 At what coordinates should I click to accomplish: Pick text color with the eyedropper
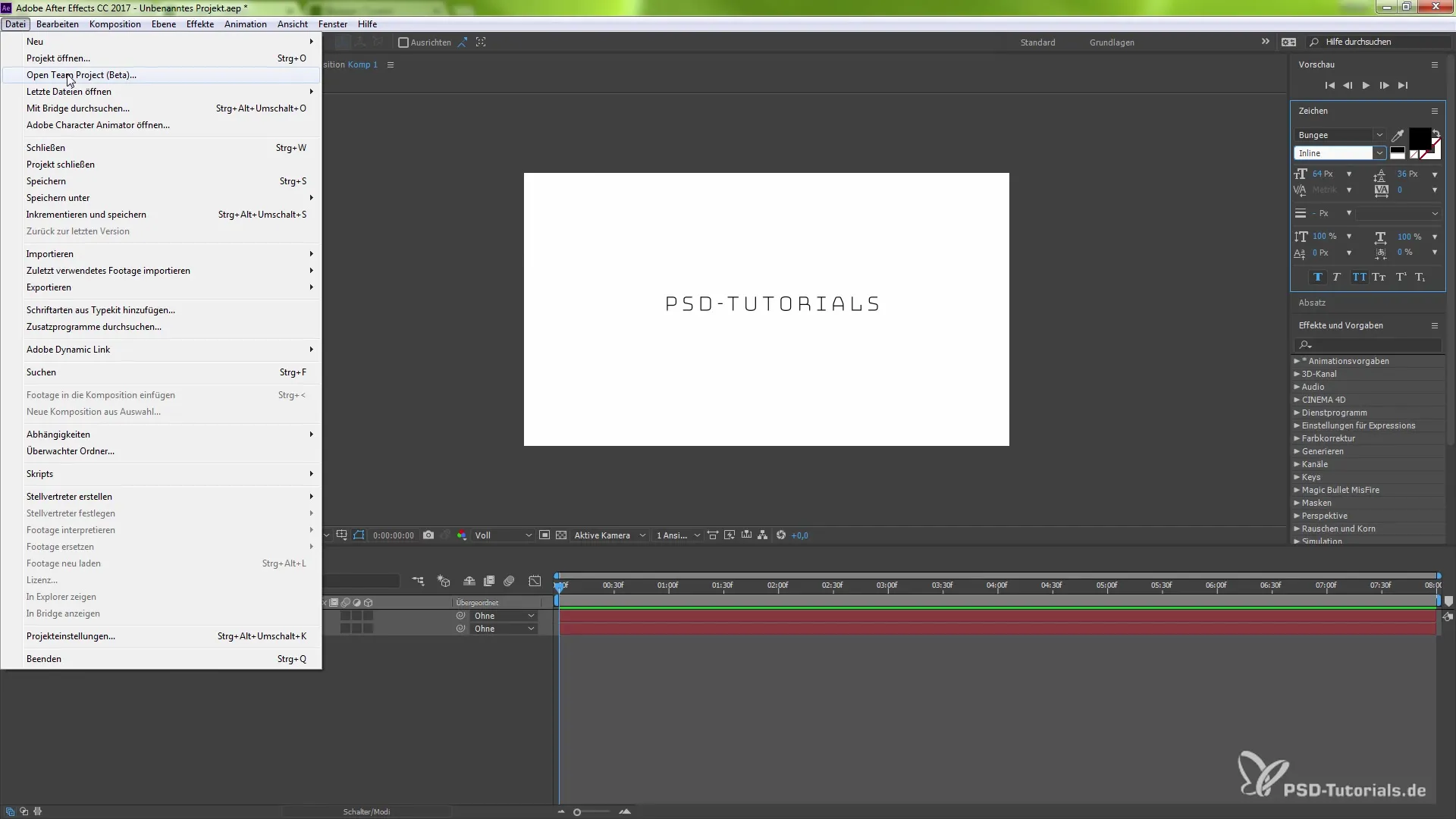pos(1398,135)
